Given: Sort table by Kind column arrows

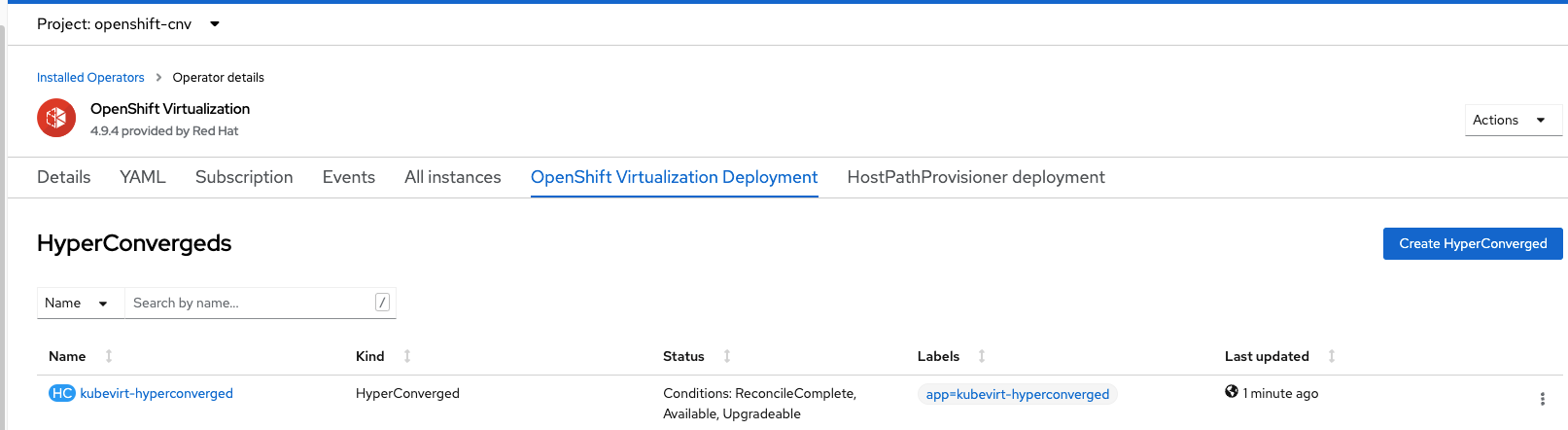Looking at the screenshot, I should coord(407,356).
